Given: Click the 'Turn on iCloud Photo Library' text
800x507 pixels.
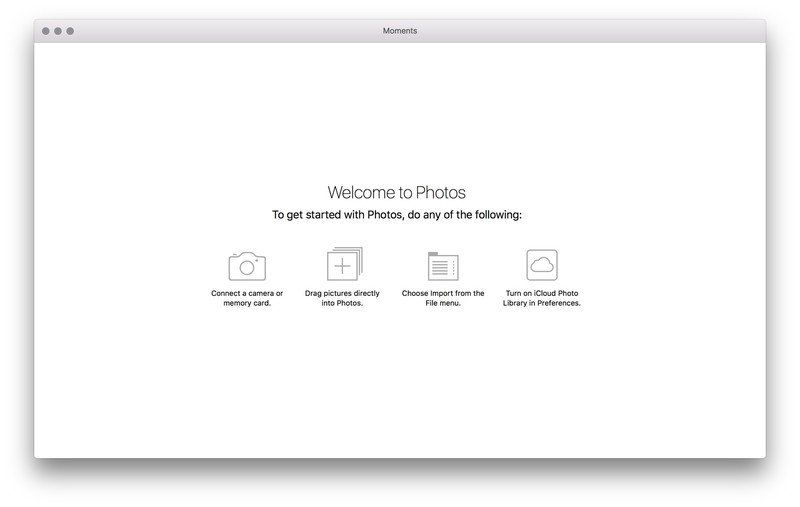Looking at the screenshot, I should (x=542, y=298).
